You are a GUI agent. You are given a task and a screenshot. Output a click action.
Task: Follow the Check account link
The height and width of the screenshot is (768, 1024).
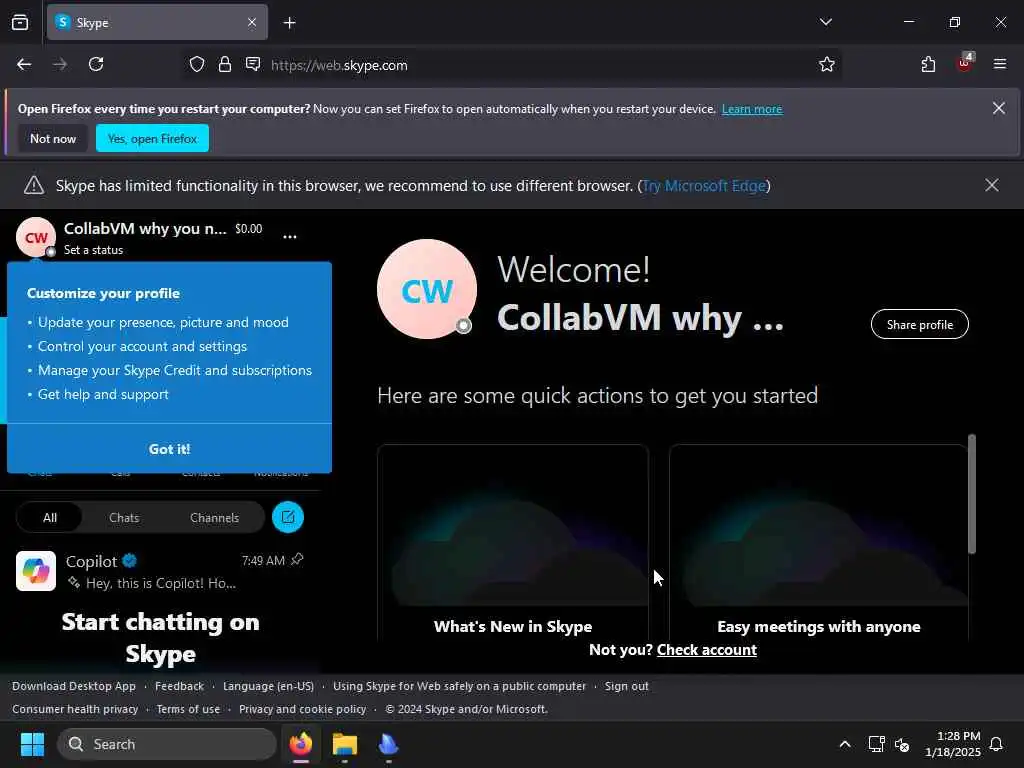(707, 650)
